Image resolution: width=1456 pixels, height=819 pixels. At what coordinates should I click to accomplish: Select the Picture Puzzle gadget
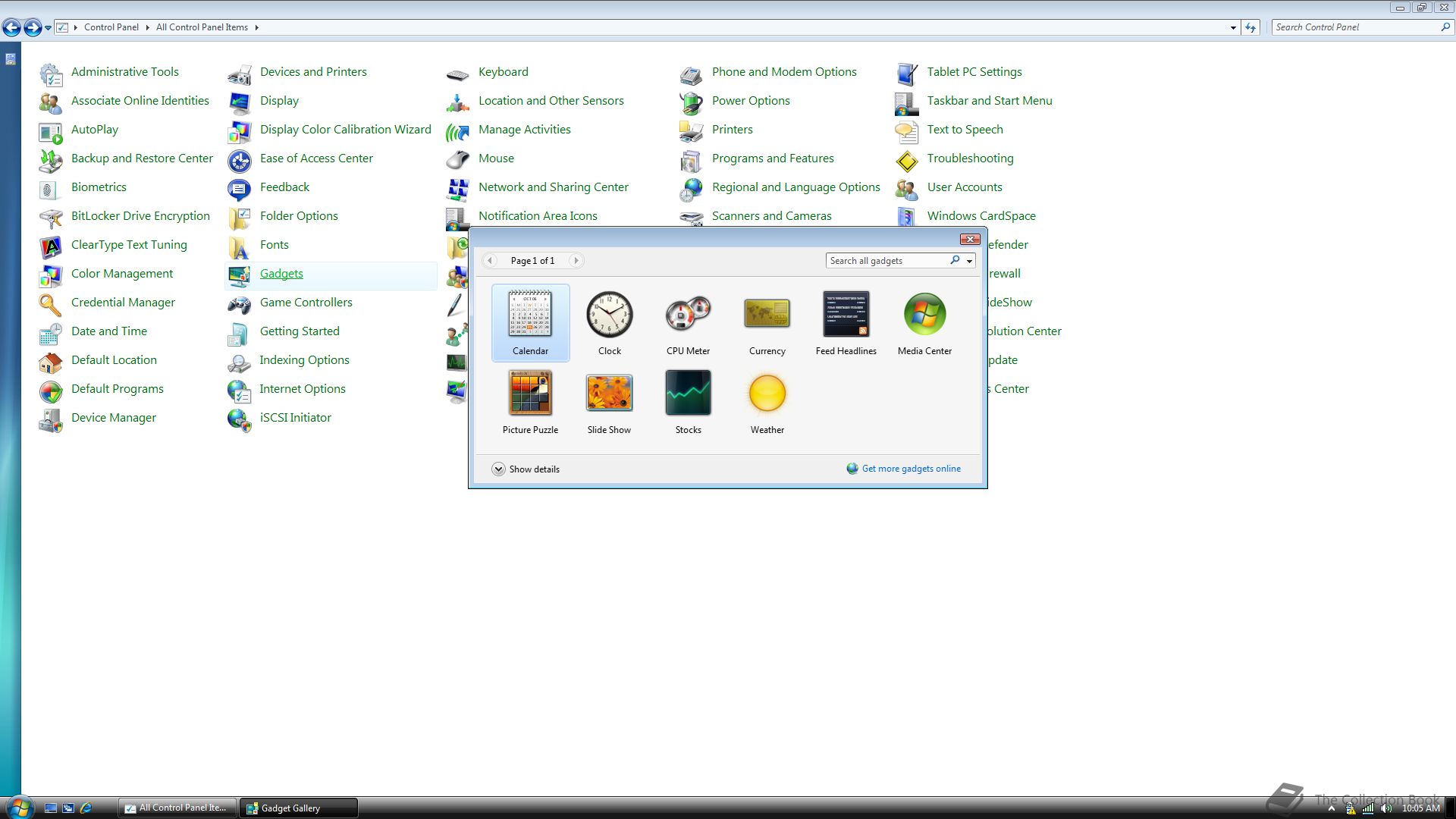coord(530,402)
